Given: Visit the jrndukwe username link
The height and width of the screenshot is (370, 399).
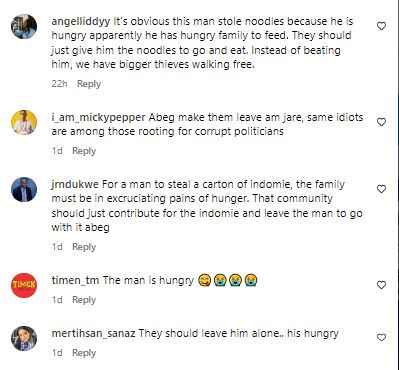Looking at the screenshot, I should coord(75,184).
